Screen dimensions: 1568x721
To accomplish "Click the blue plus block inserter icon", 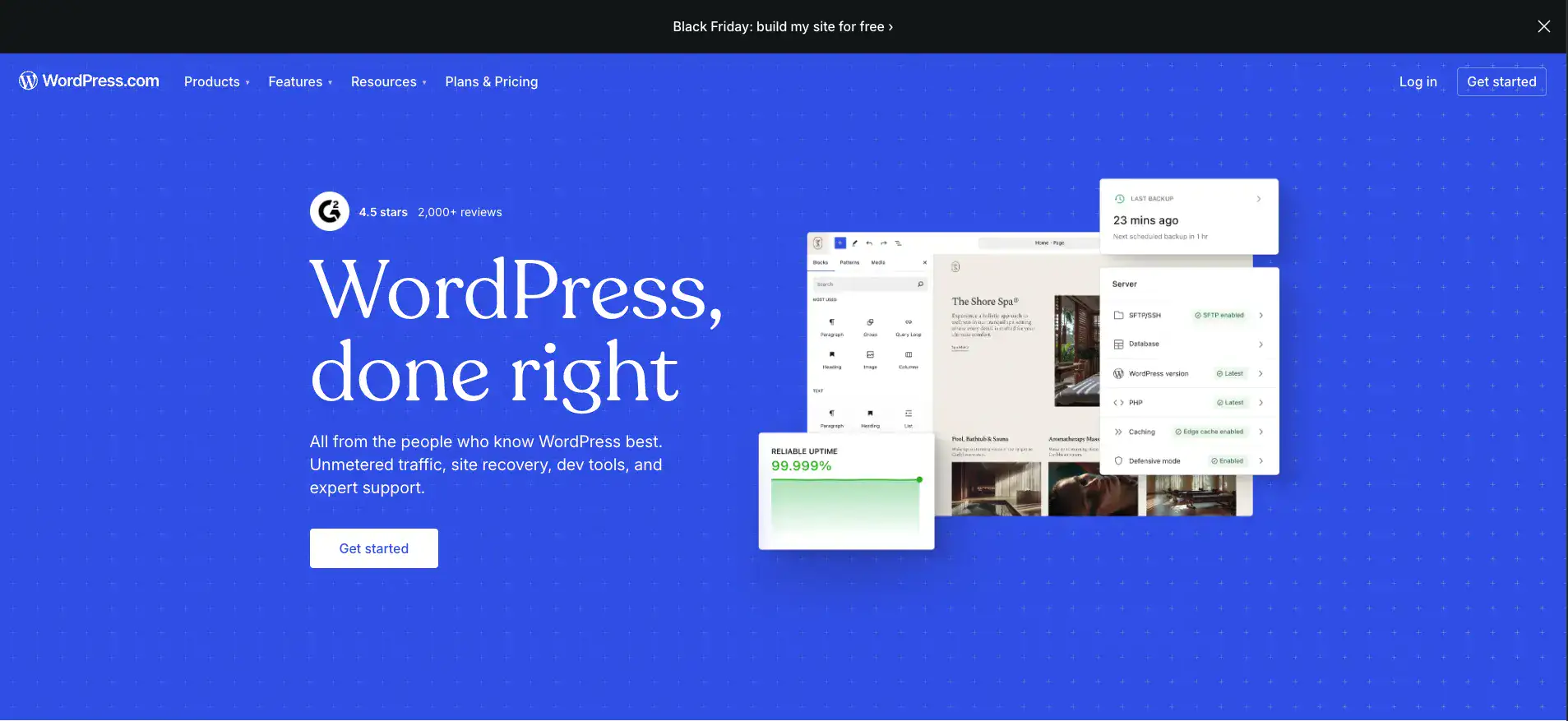I will [x=840, y=243].
